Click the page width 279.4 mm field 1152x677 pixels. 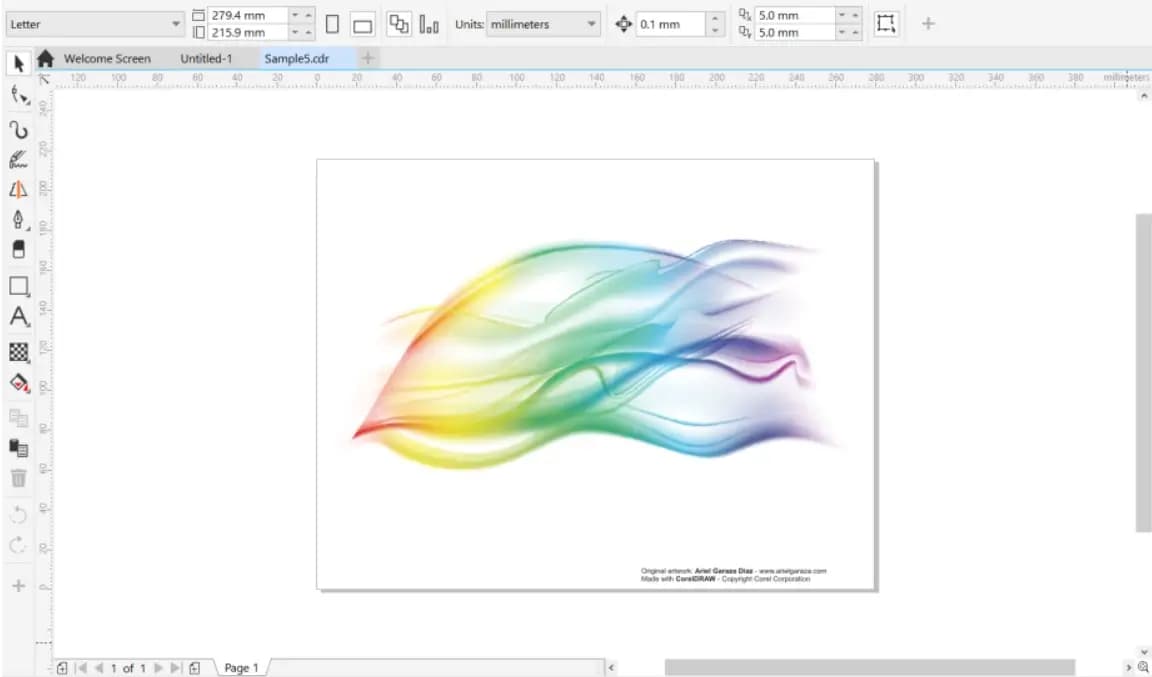pos(248,15)
